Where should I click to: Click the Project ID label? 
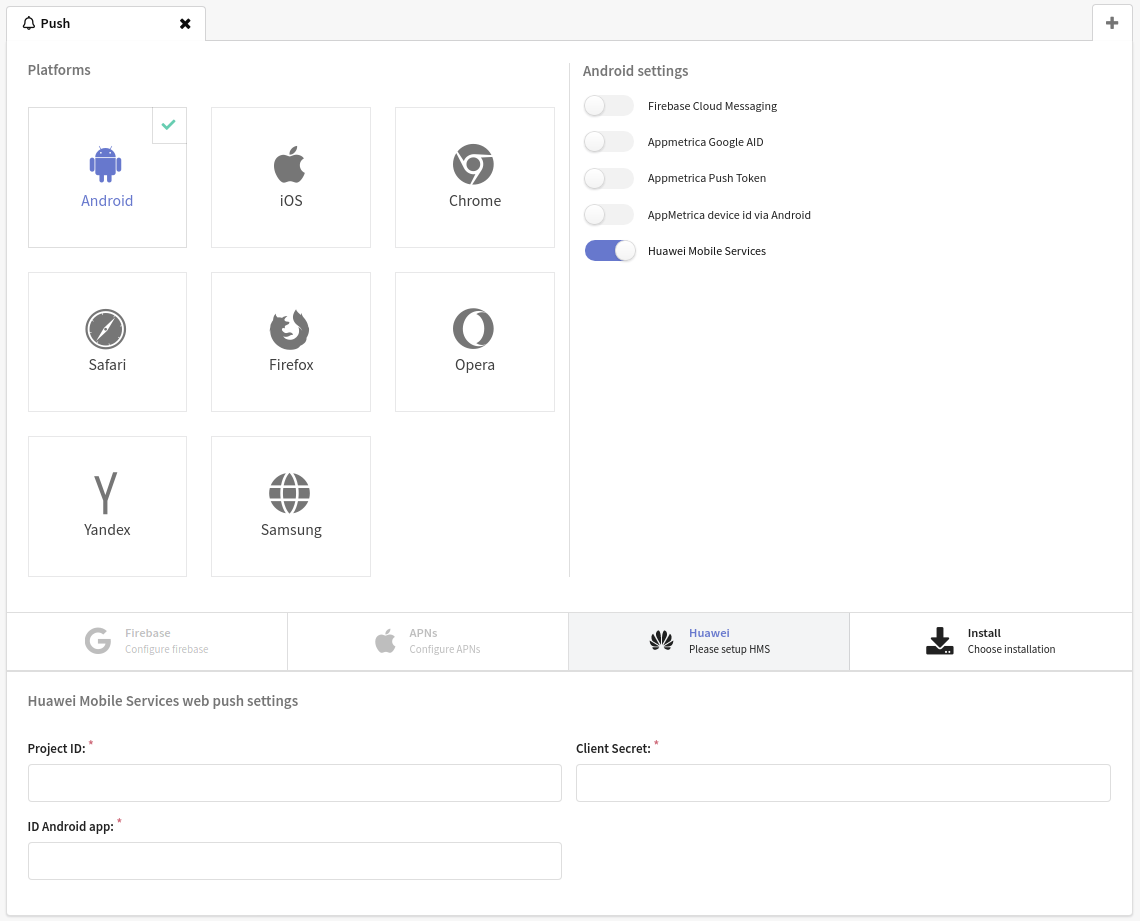[x=57, y=749]
